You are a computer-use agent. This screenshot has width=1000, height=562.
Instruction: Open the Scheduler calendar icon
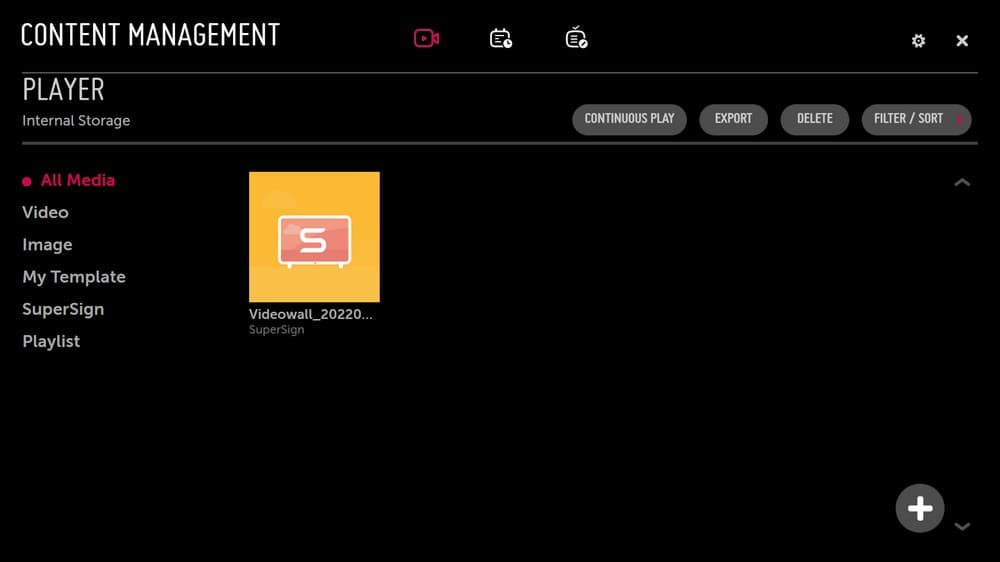[x=501, y=38]
